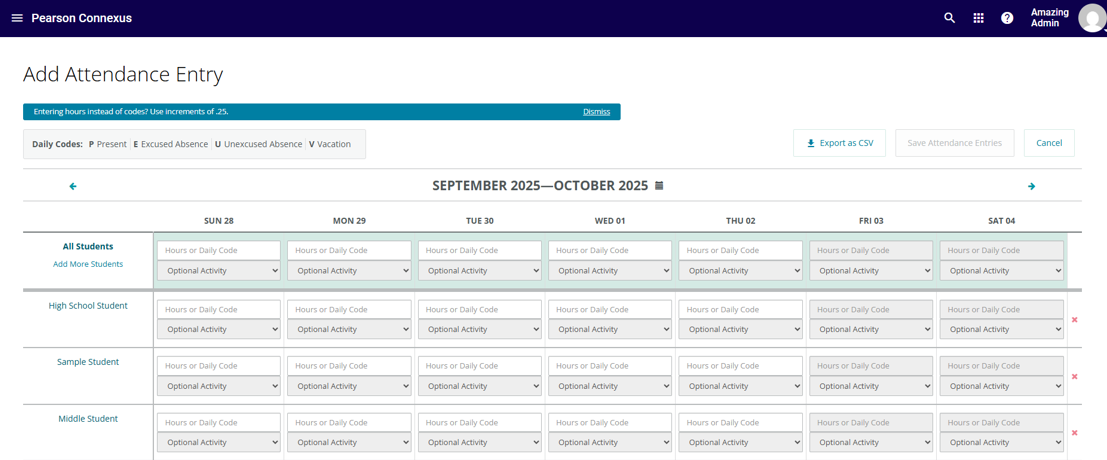Open Sample Student Wednesday 01 activity dropdown

[x=610, y=386]
